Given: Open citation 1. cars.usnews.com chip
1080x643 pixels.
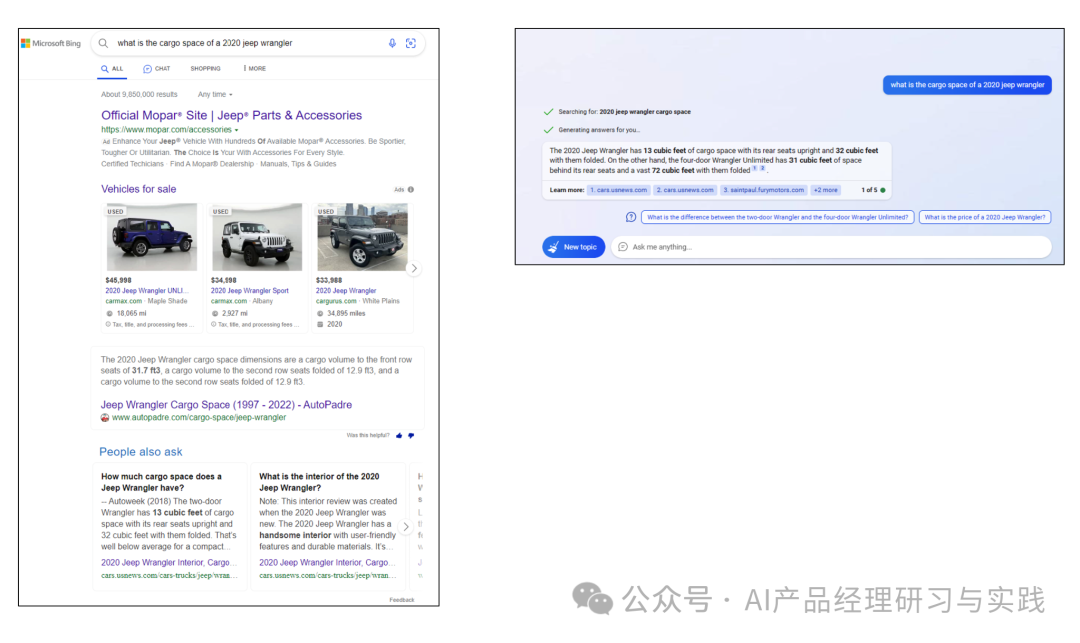Looking at the screenshot, I should coord(619,190).
